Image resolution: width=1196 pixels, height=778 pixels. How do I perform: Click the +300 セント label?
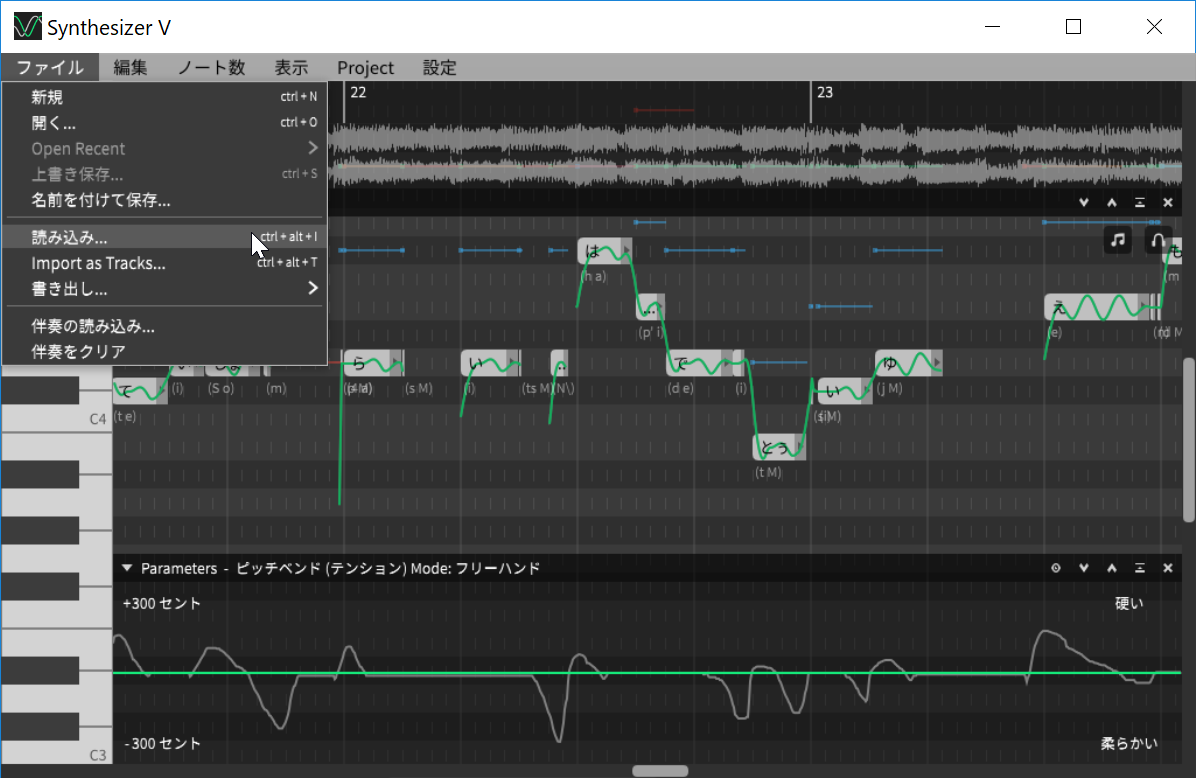pyautogui.click(x=162, y=603)
